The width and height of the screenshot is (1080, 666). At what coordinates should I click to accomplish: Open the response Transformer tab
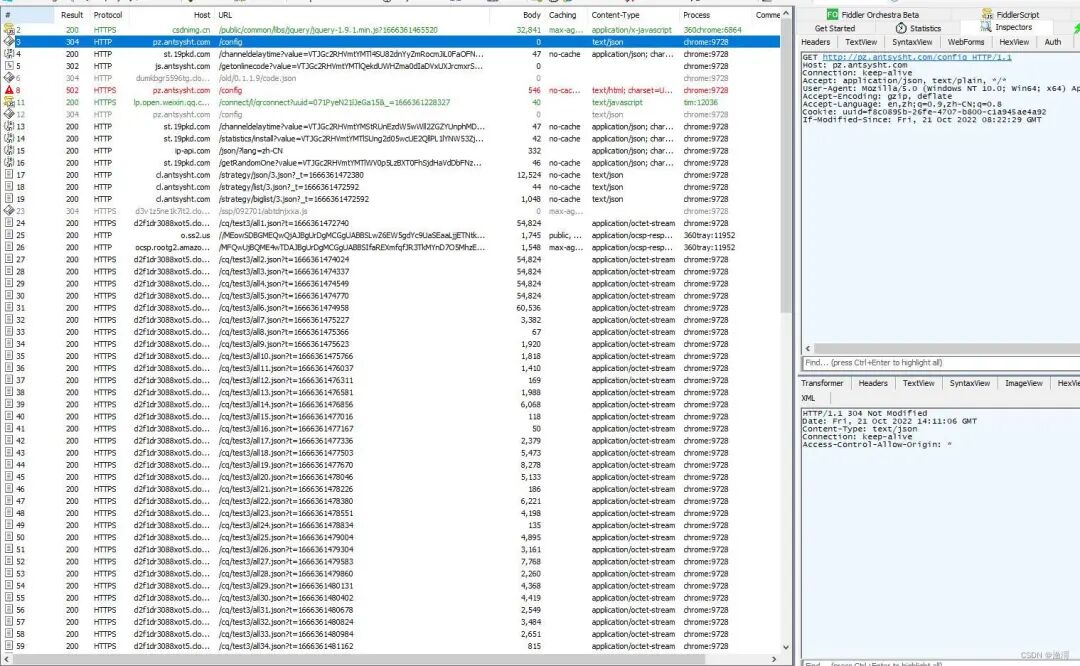pyautogui.click(x=822, y=383)
